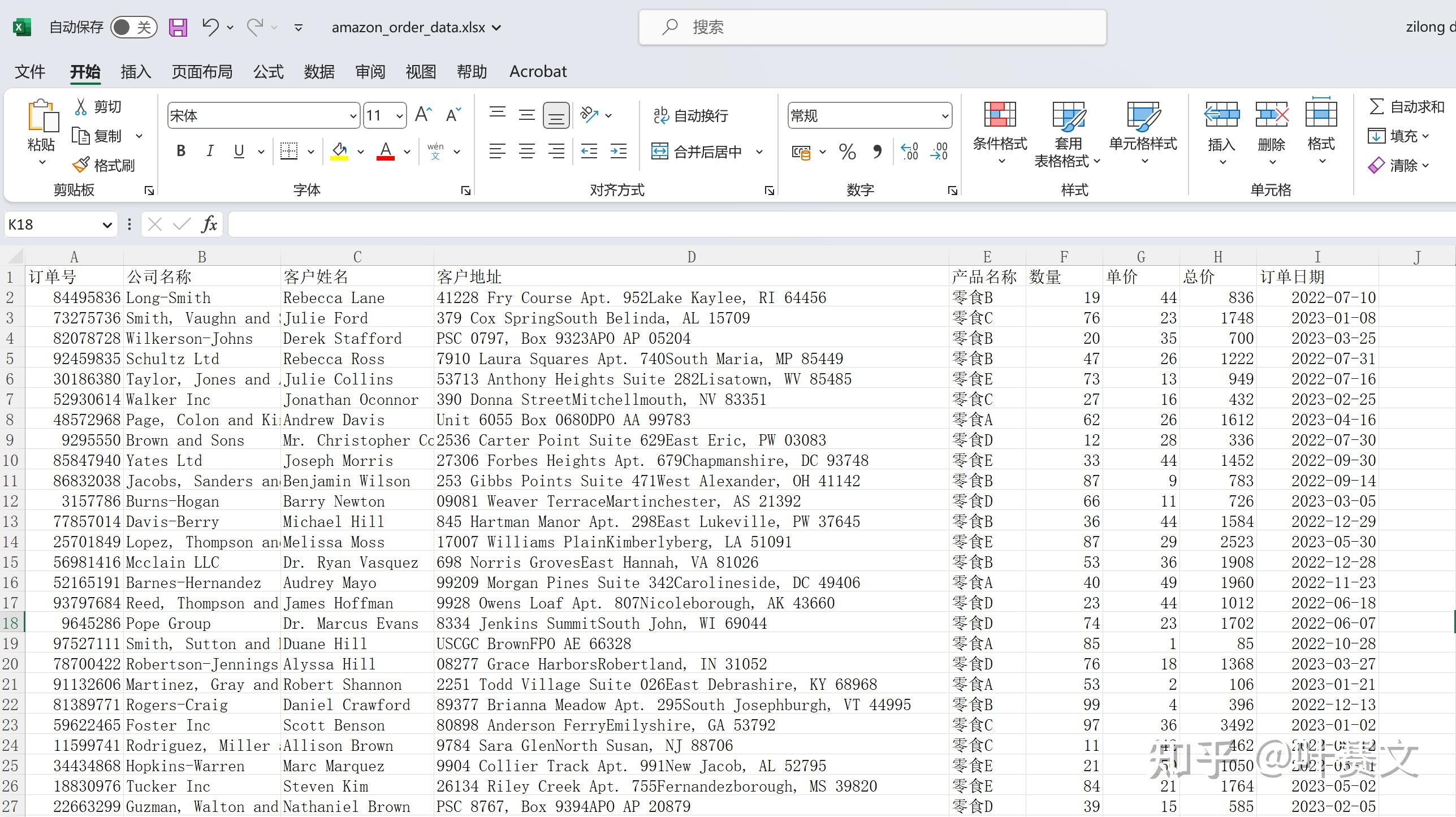Screen dimensions: 1456x817
Task: Toggle the wrap text 自动换行 option
Action: (x=690, y=115)
